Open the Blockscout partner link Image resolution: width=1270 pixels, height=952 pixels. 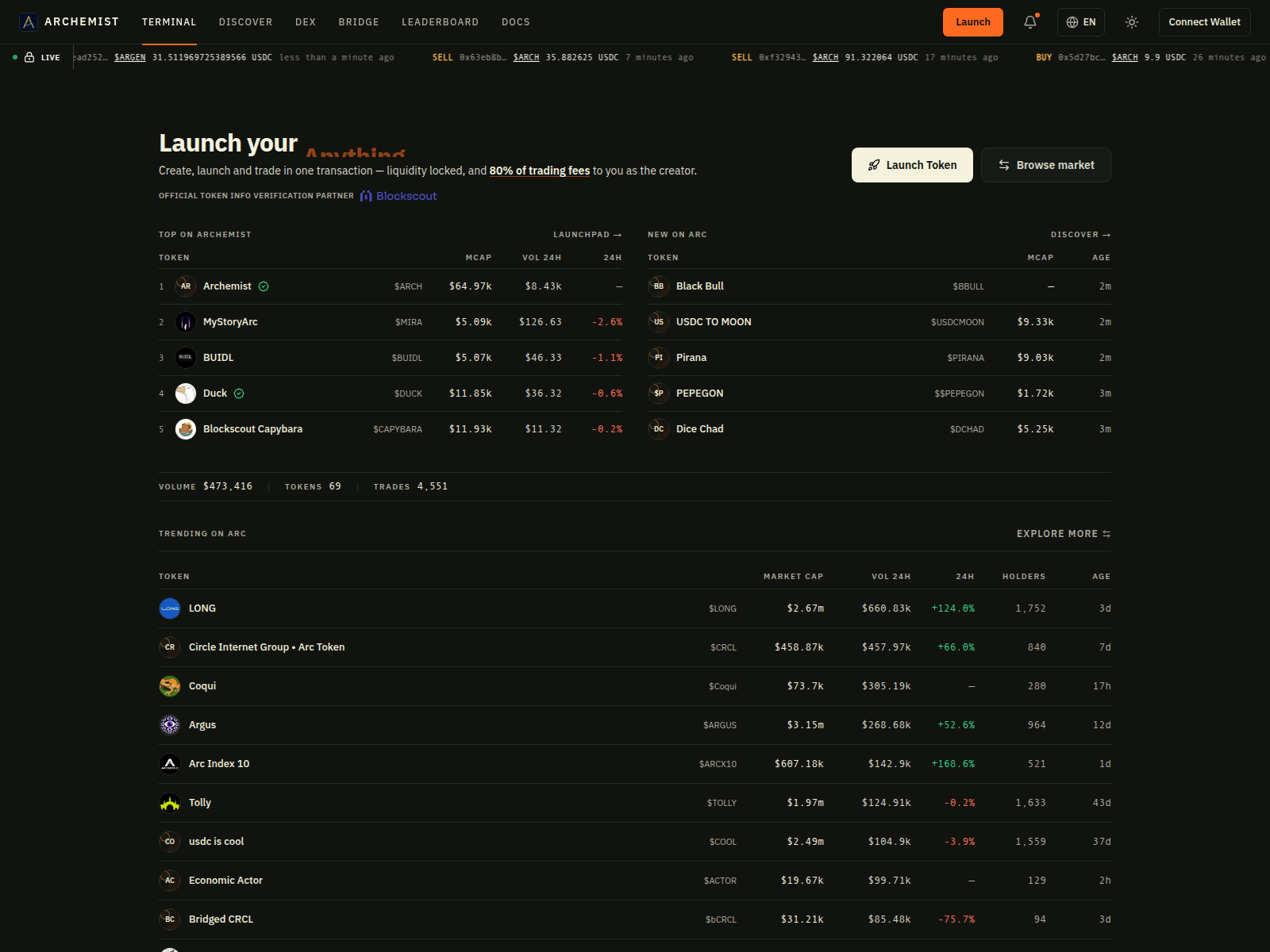(398, 196)
